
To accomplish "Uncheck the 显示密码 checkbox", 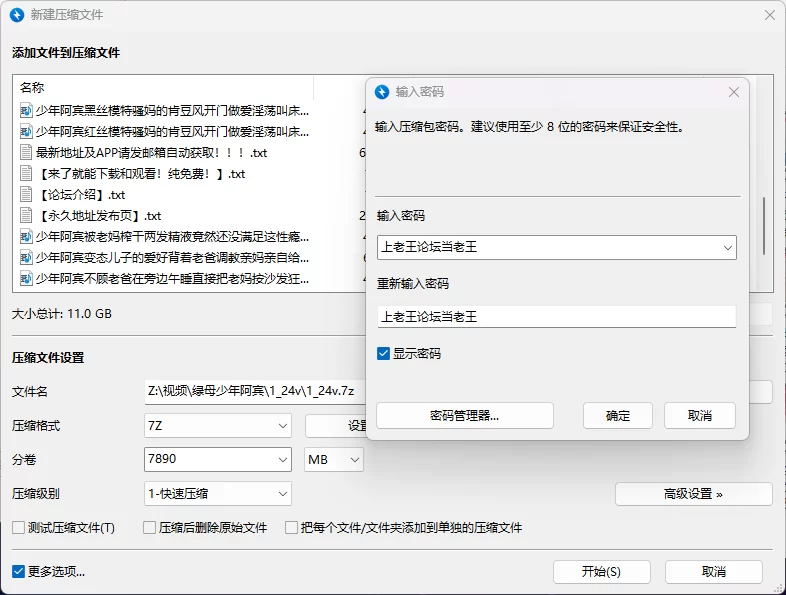I will (x=383, y=354).
